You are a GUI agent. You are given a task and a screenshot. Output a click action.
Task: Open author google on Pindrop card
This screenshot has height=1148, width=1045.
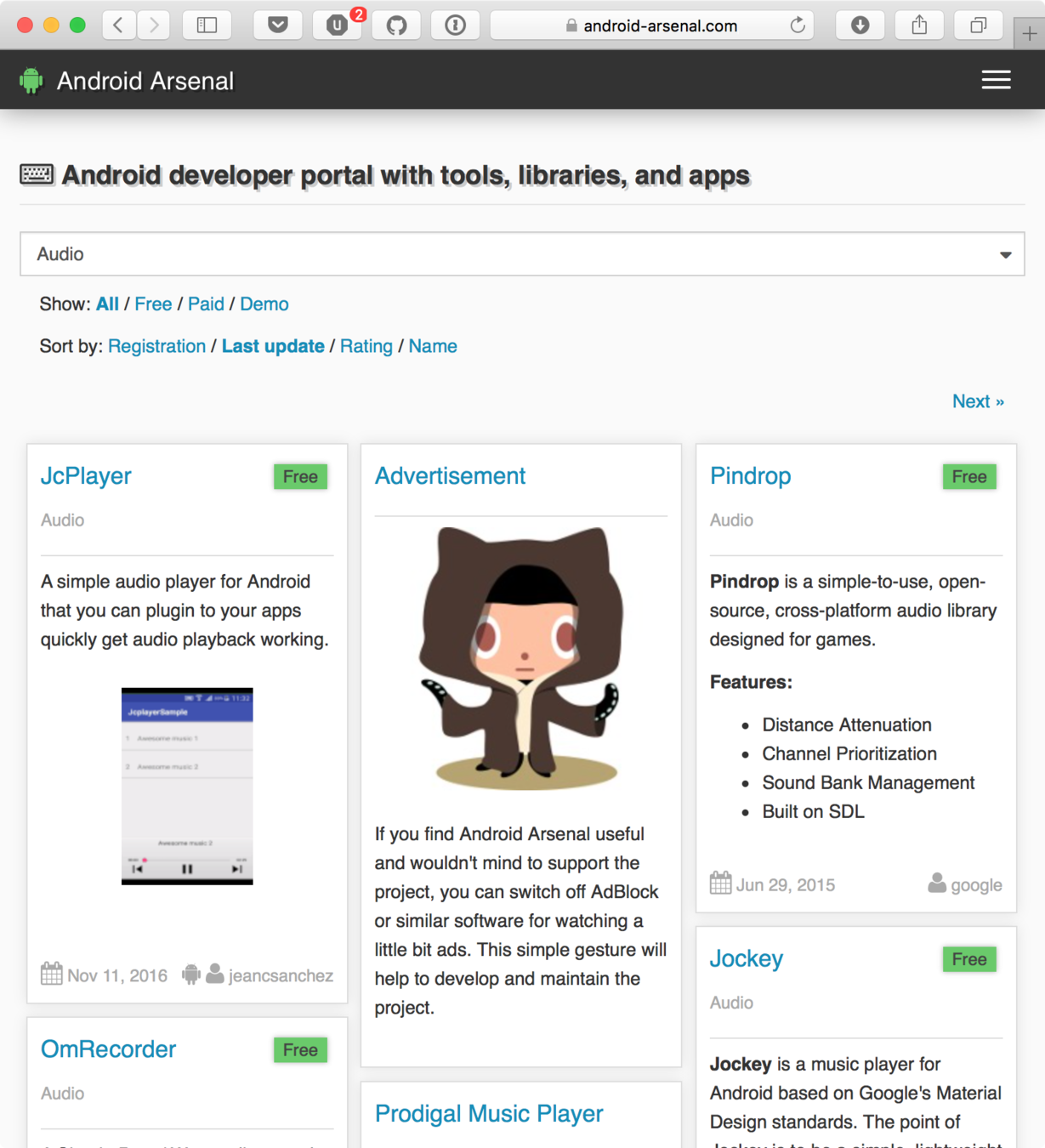point(976,885)
